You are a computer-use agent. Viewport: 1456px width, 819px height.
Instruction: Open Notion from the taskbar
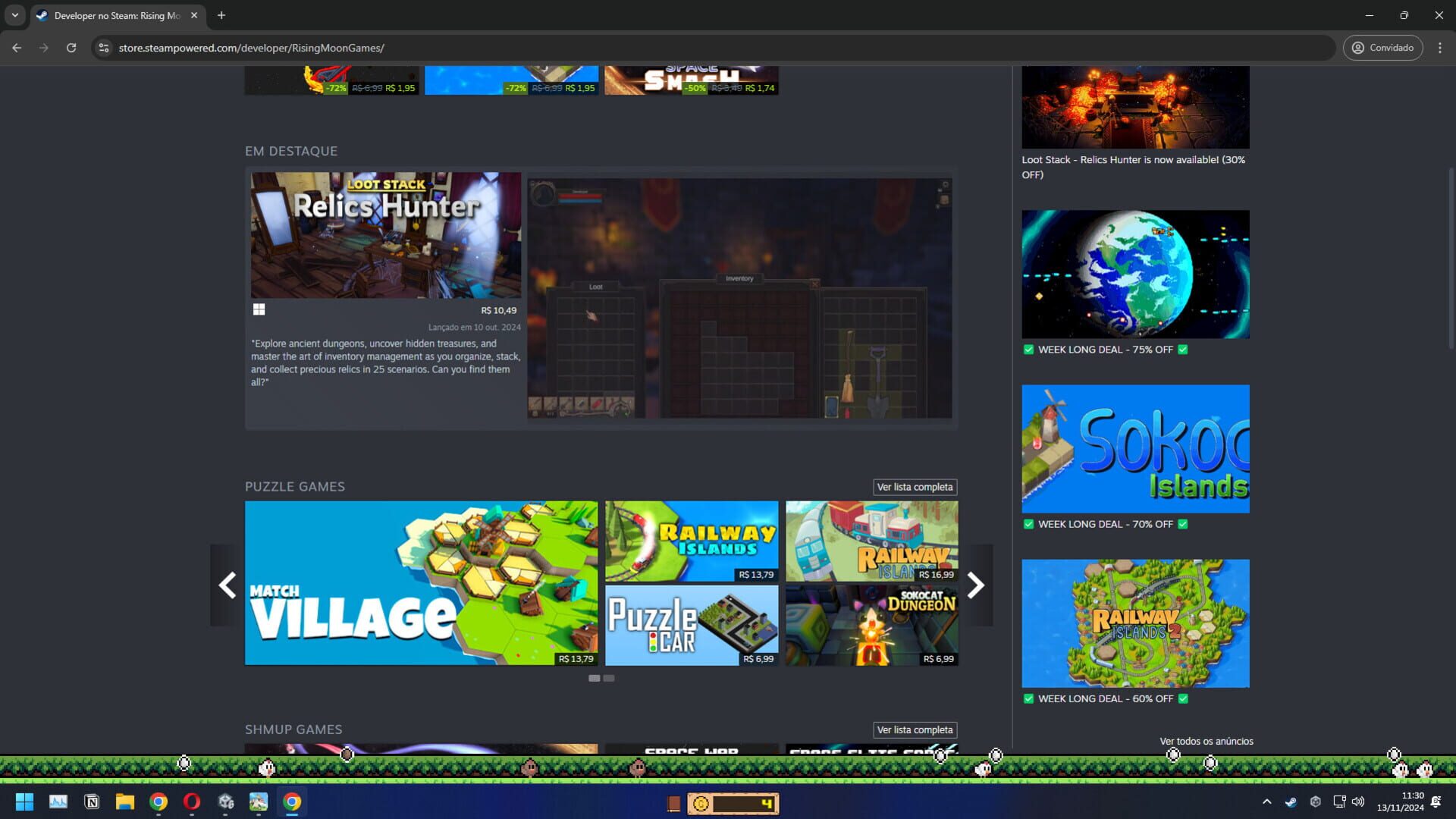click(x=92, y=802)
